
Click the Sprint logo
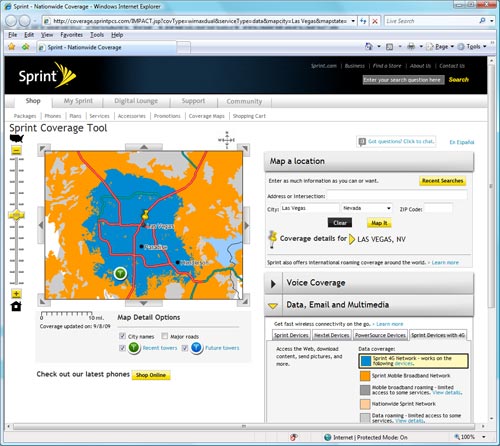[x=47, y=76]
